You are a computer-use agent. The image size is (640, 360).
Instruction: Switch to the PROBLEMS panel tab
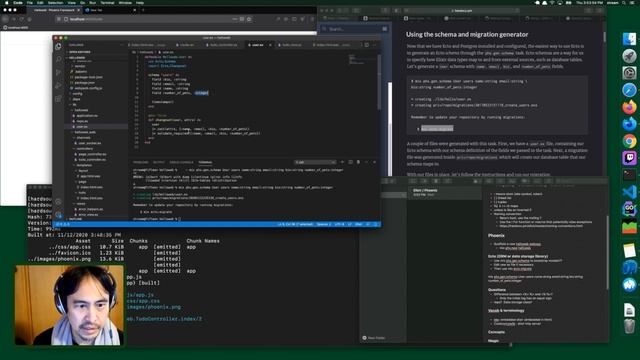click(x=140, y=162)
